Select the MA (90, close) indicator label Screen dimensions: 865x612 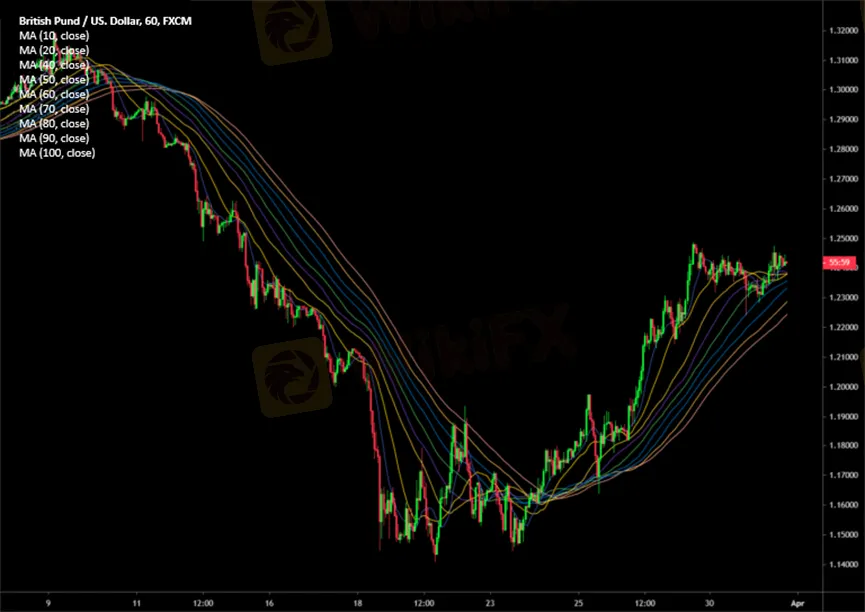54,139
